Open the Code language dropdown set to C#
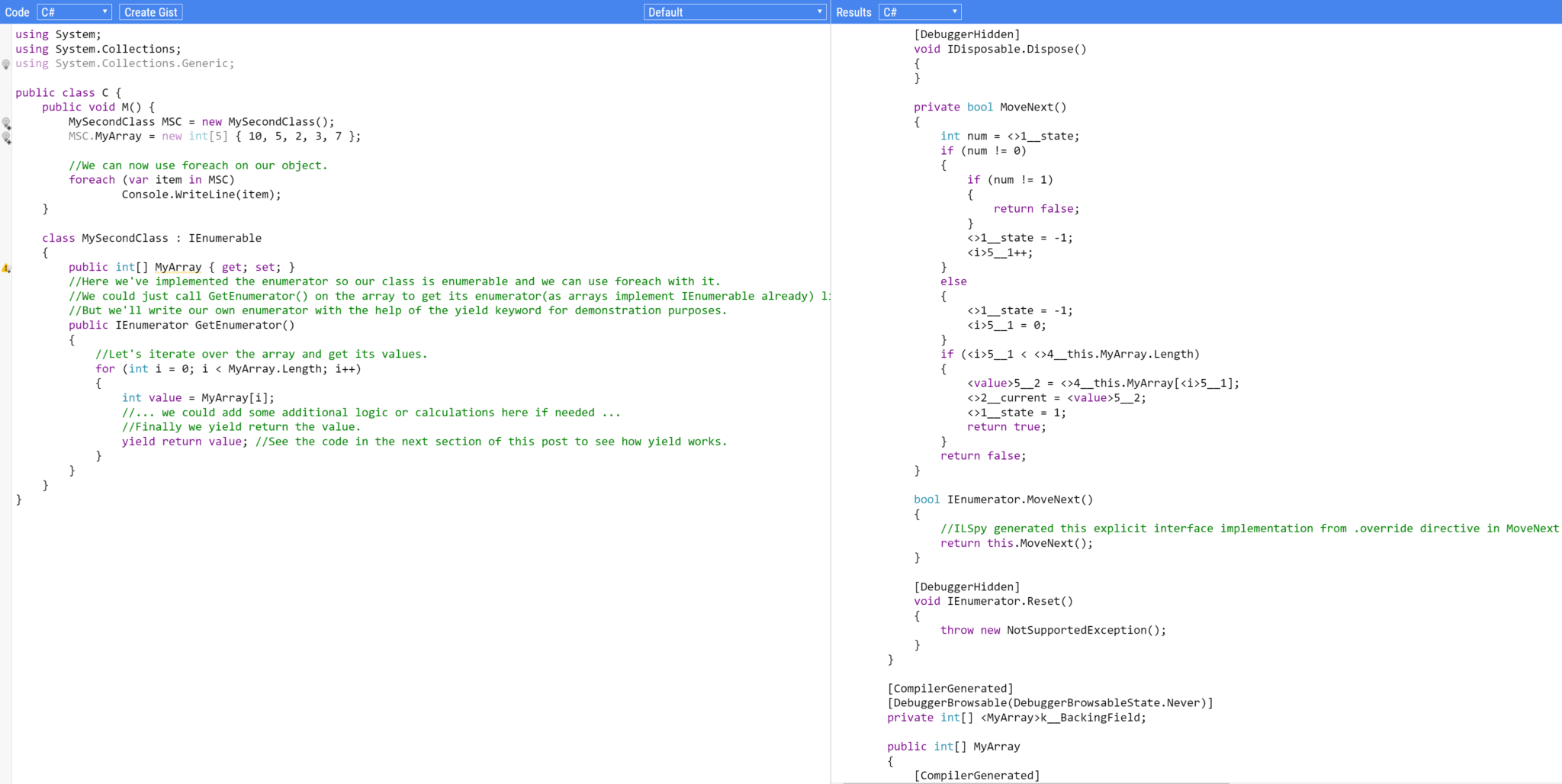The width and height of the screenshot is (1562, 784). [73, 11]
